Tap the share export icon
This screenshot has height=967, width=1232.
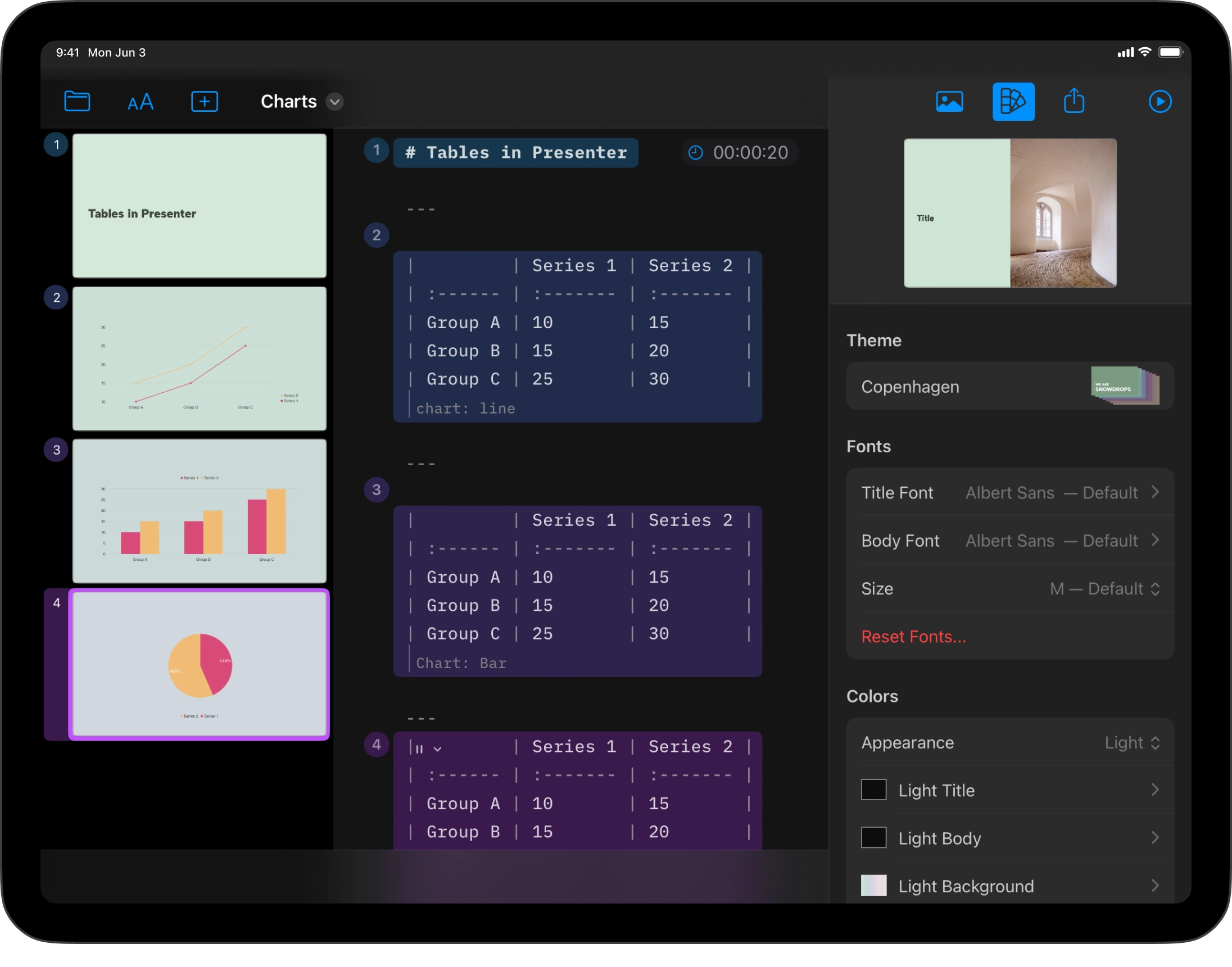point(1074,101)
